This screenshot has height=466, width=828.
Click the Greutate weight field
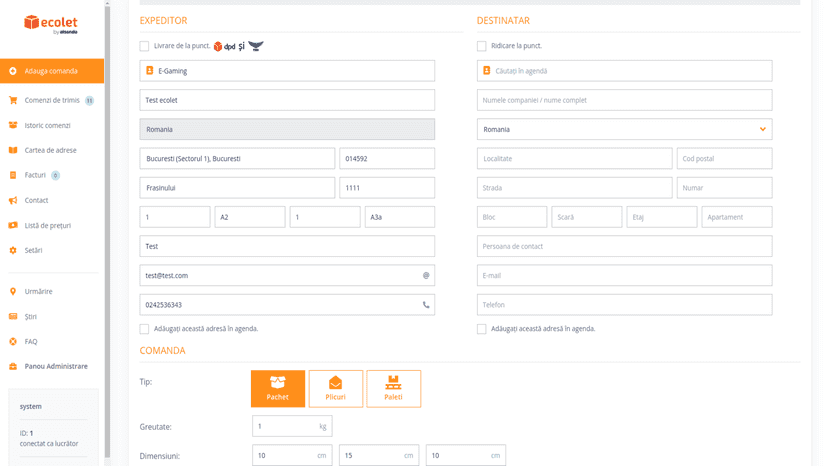coord(292,426)
